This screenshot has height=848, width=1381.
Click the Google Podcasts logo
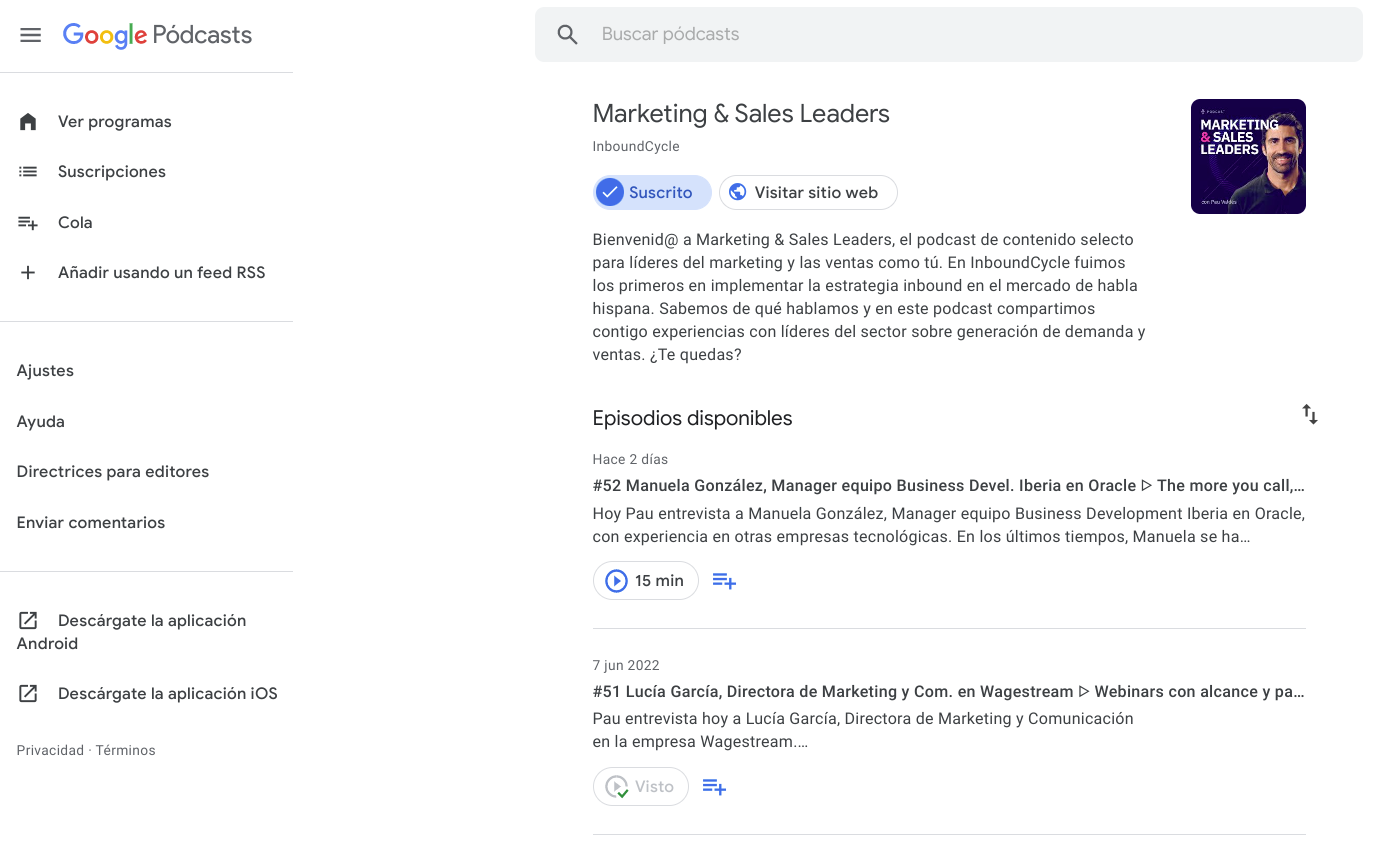tap(157, 35)
